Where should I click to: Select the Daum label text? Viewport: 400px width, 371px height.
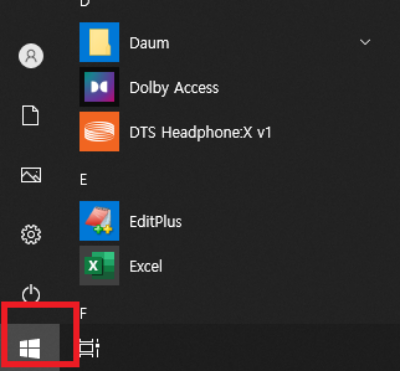(149, 43)
